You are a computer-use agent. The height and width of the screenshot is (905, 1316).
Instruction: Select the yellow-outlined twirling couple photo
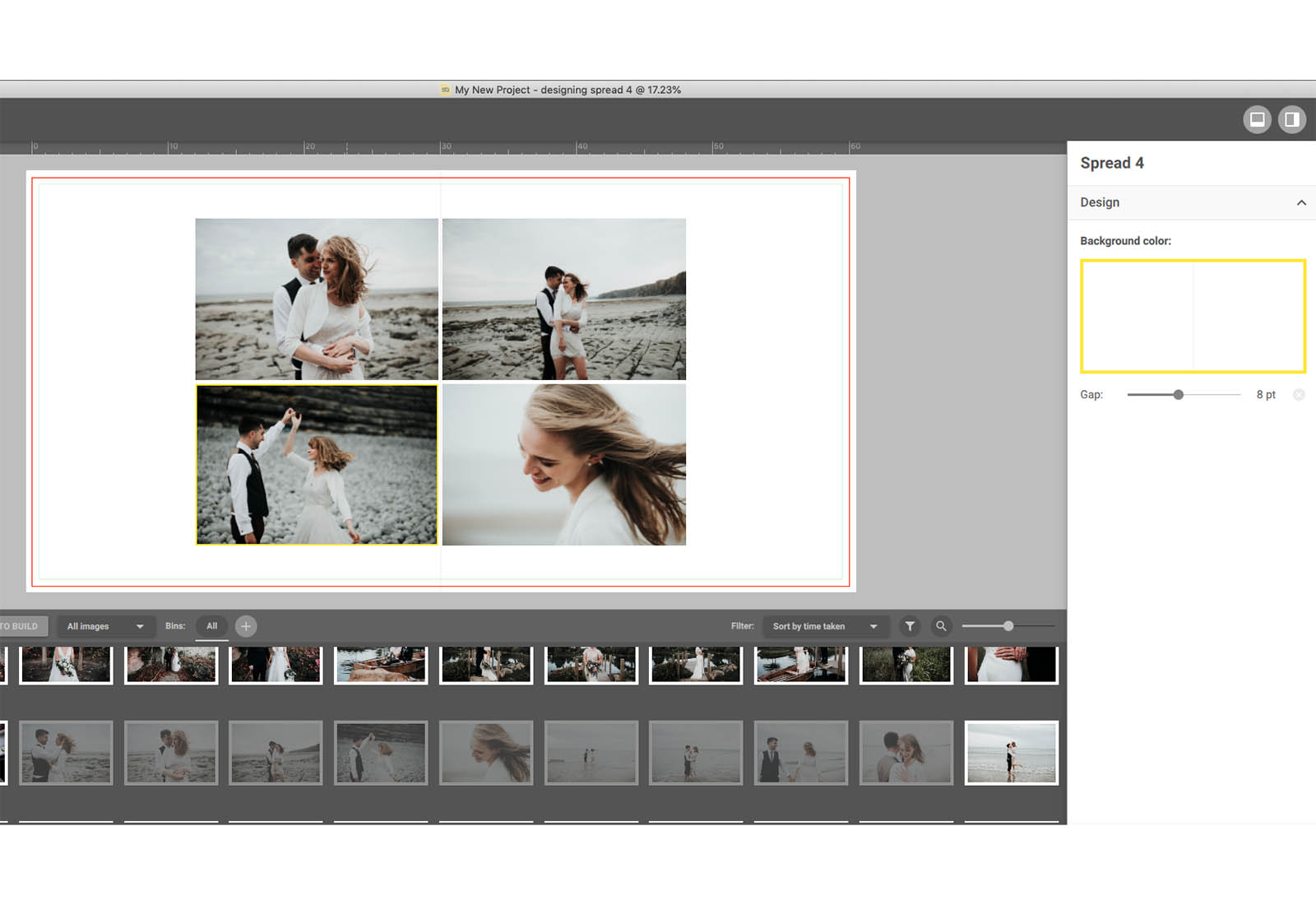coord(317,465)
